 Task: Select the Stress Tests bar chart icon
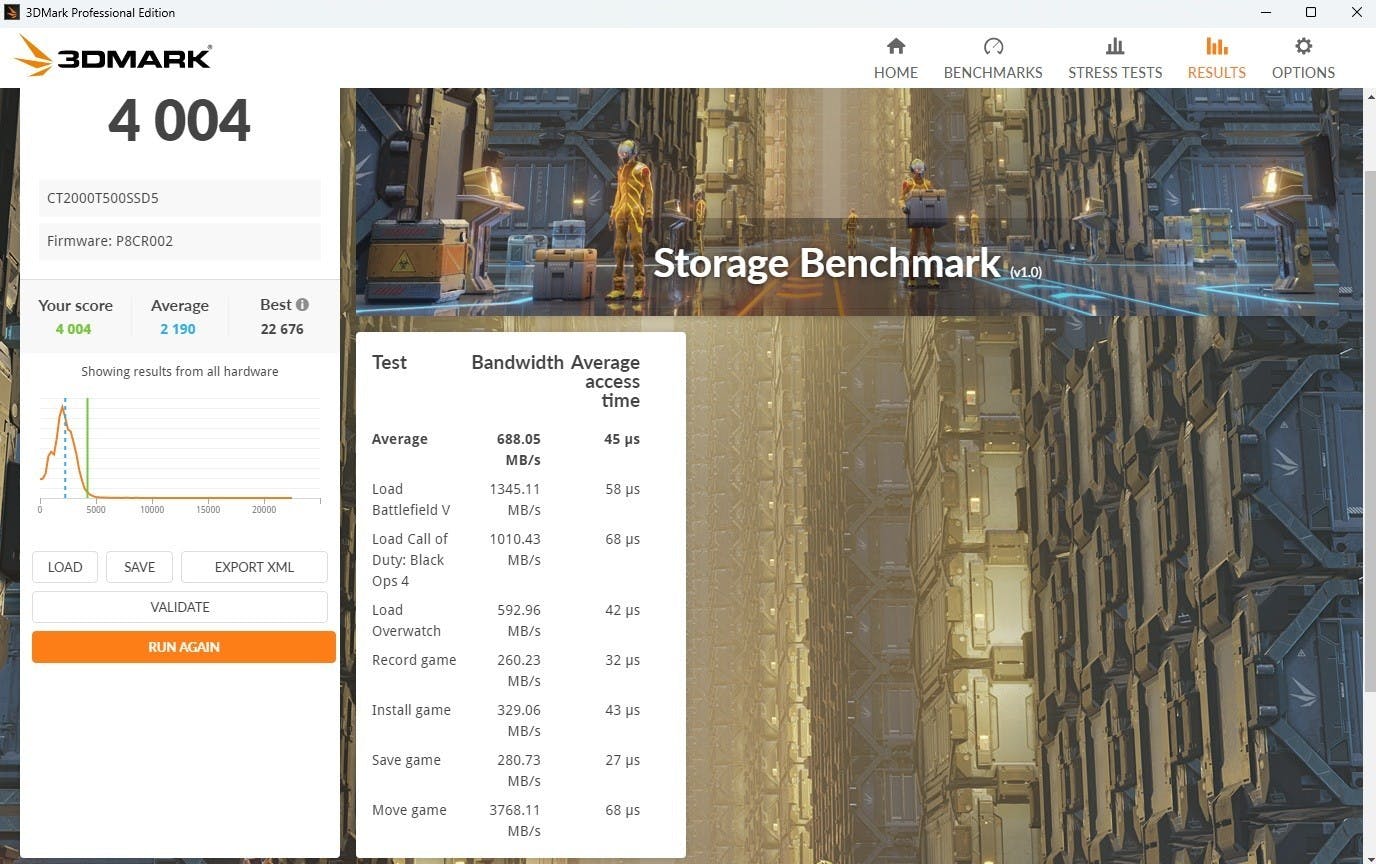pos(1114,46)
